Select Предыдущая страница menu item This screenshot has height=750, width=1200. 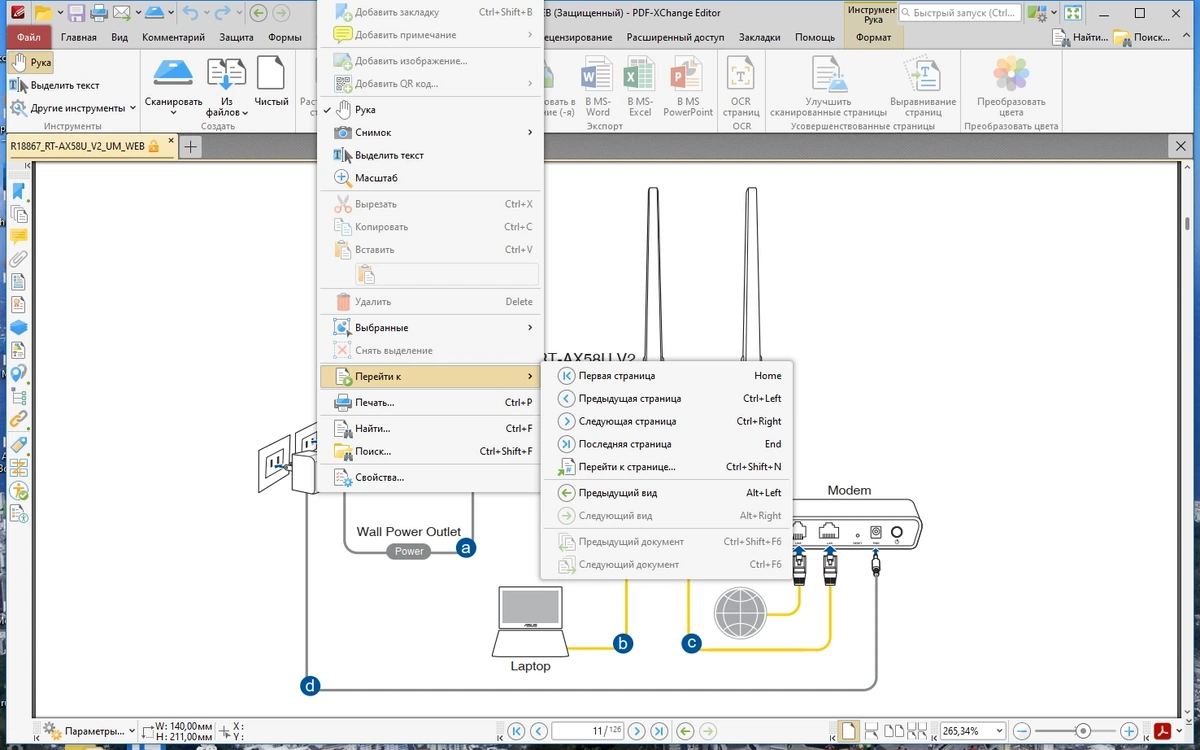[666, 398]
